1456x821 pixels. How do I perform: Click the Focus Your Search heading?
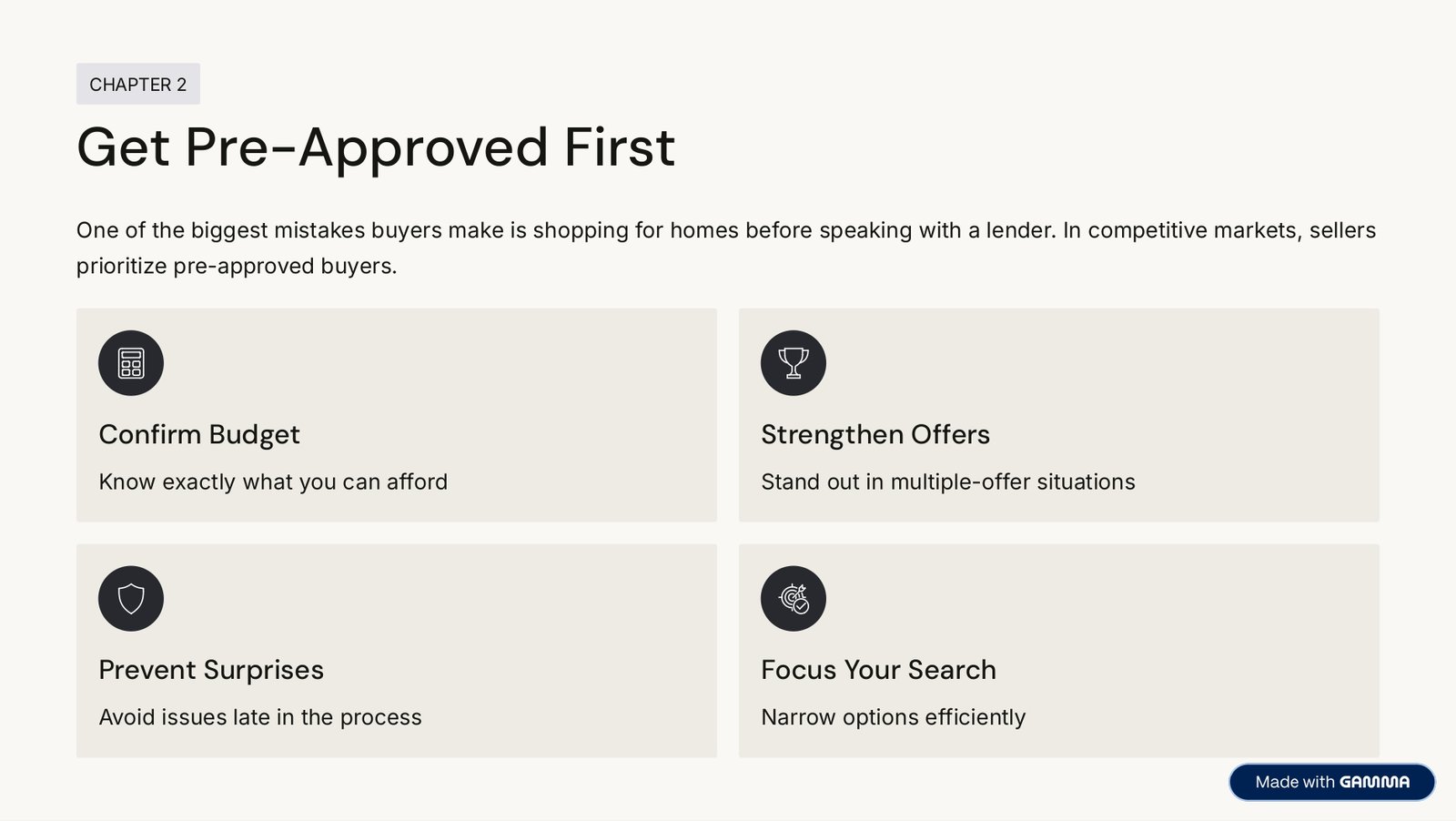(878, 670)
